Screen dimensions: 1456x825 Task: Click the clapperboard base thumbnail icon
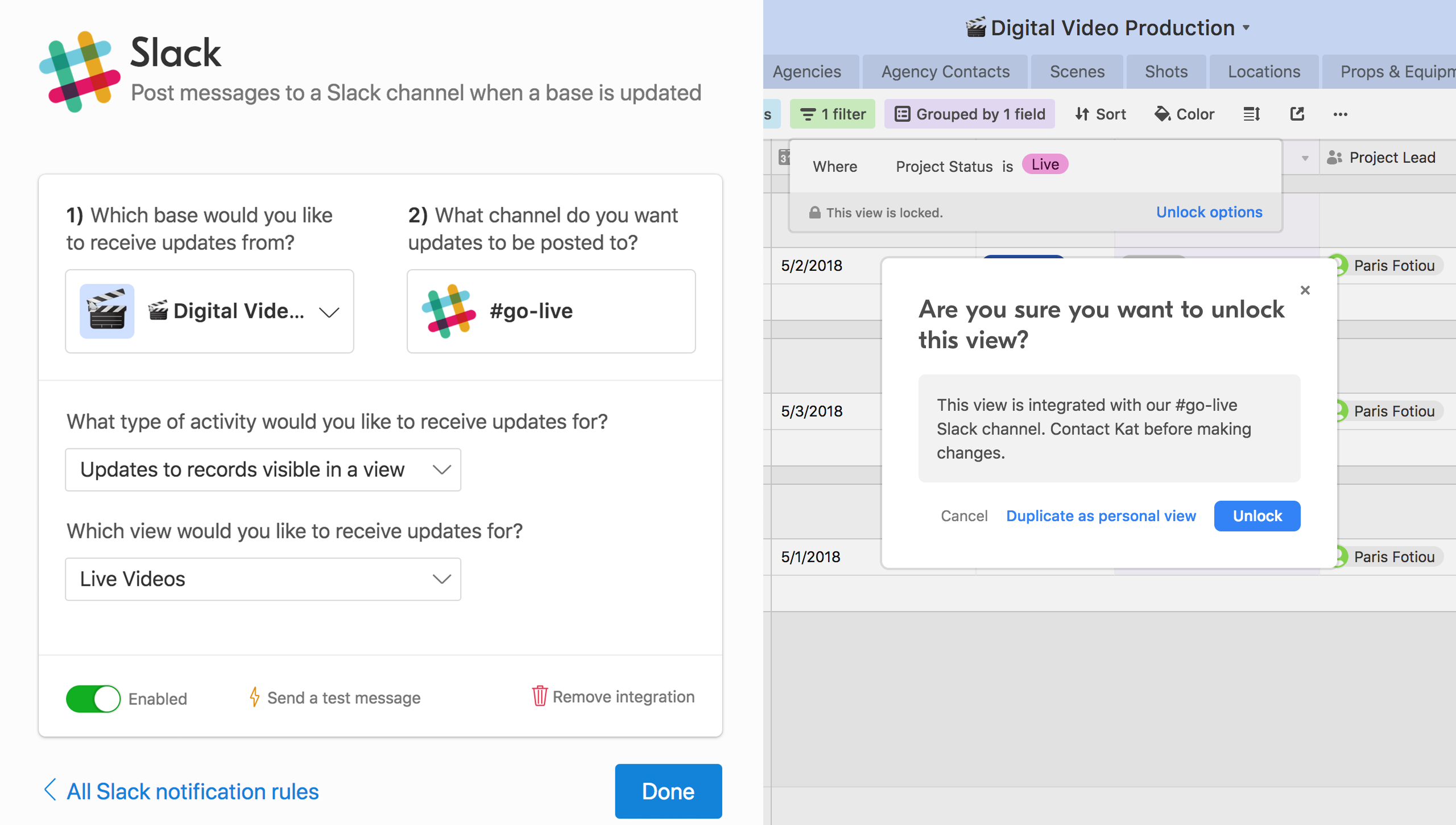(107, 311)
